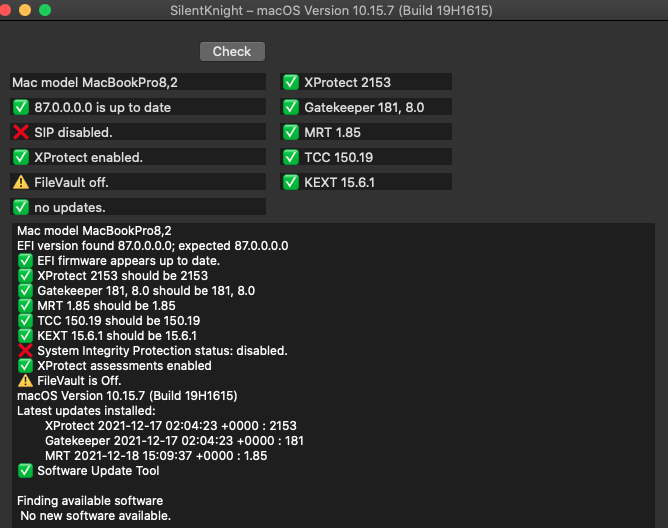The width and height of the screenshot is (668, 528).
Task: Click green checkmark beside TCC 150.19 field
Action: point(291,157)
